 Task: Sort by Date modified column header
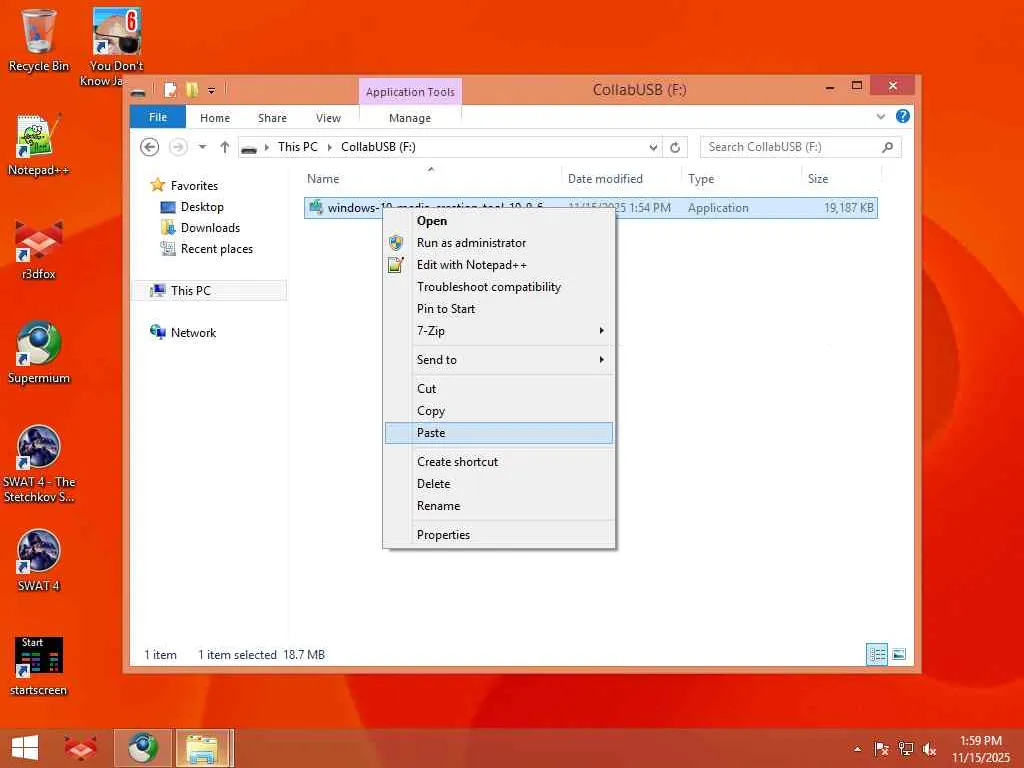620,178
